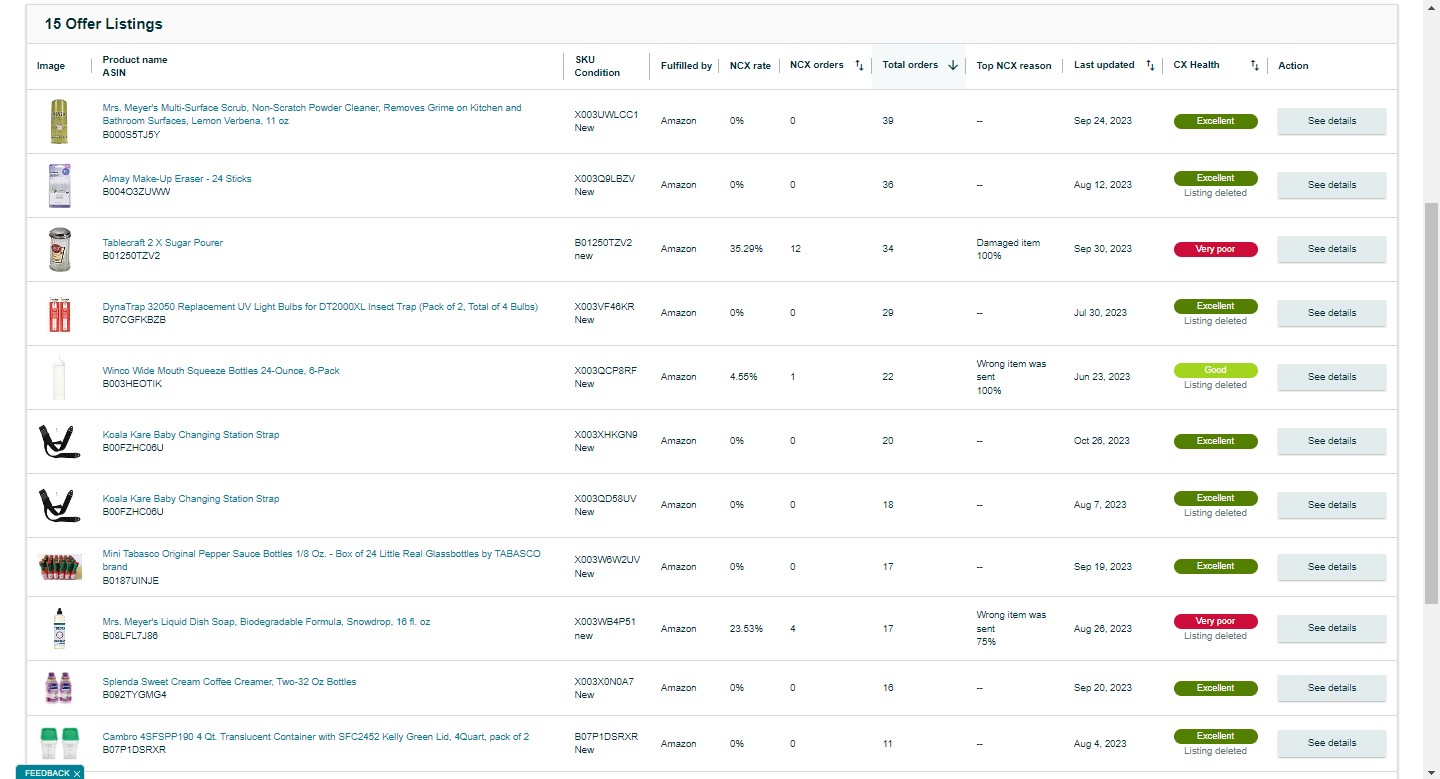
Task: Sort by CX Health arrows
Action: click(x=1254, y=66)
